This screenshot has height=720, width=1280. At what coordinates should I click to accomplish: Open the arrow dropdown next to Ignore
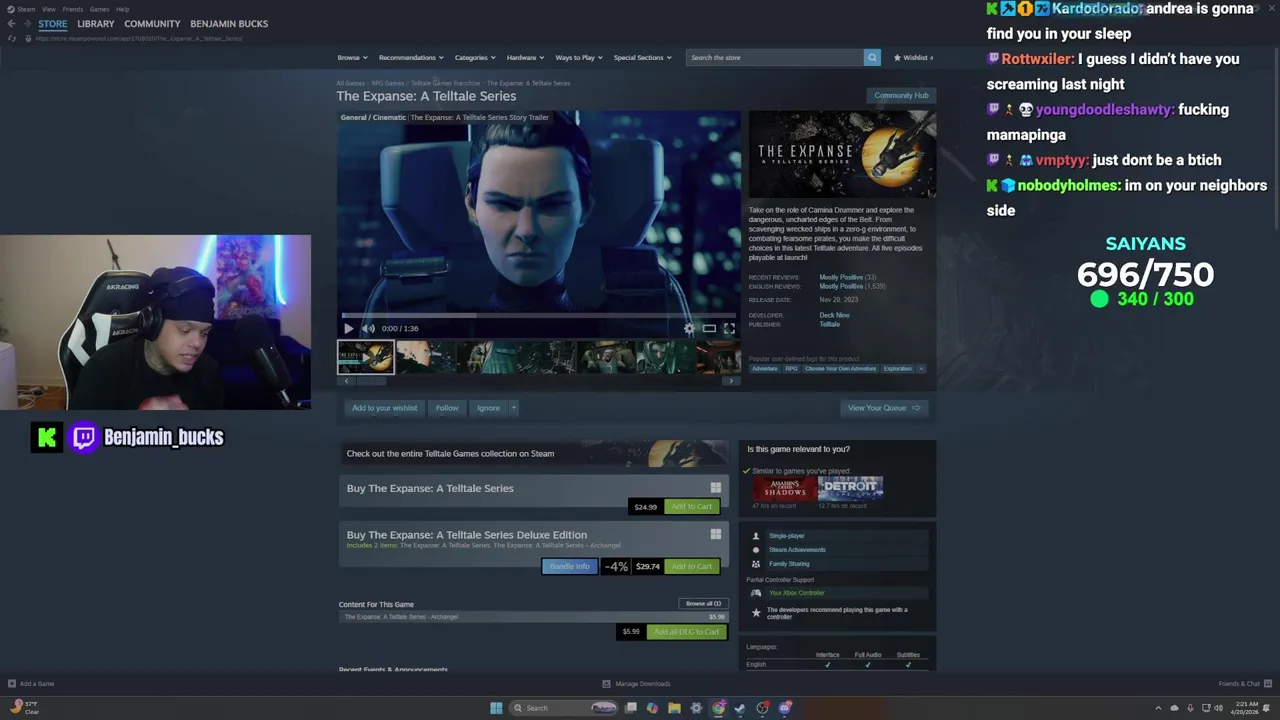point(513,408)
